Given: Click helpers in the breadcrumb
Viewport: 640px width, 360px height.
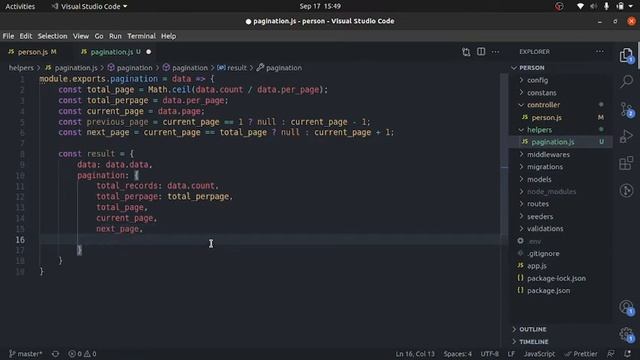Looking at the screenshot, I should pyautogui.click(x=21, y=68).
